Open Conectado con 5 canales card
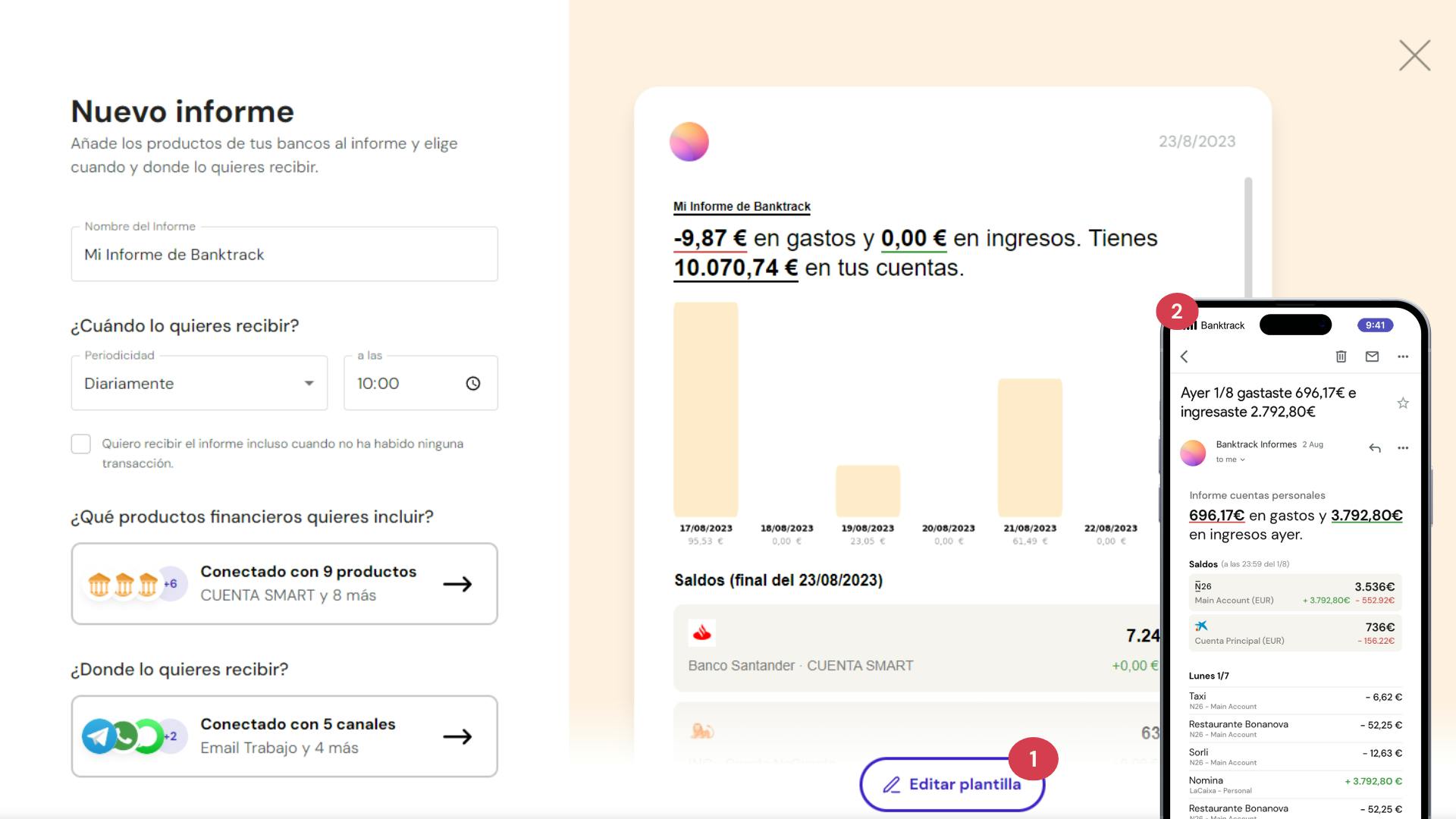The height and width of the screenshot is (819, 1456). (284, 736)
